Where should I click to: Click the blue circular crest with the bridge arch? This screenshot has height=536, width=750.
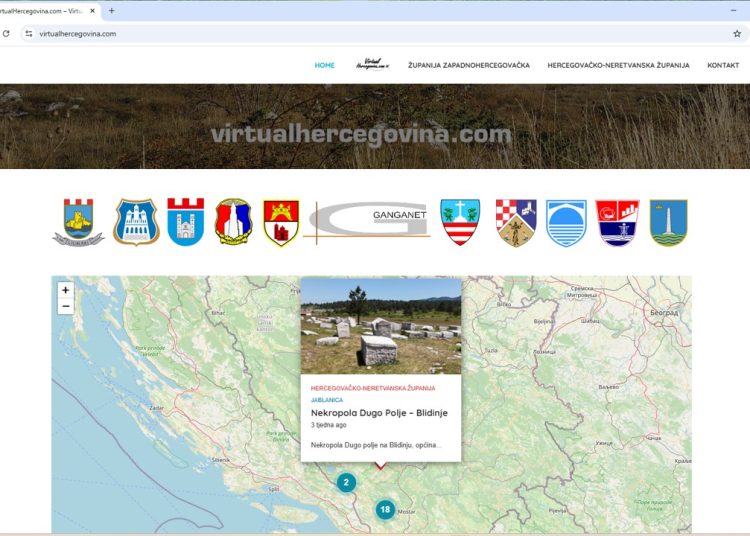[566, 223]
